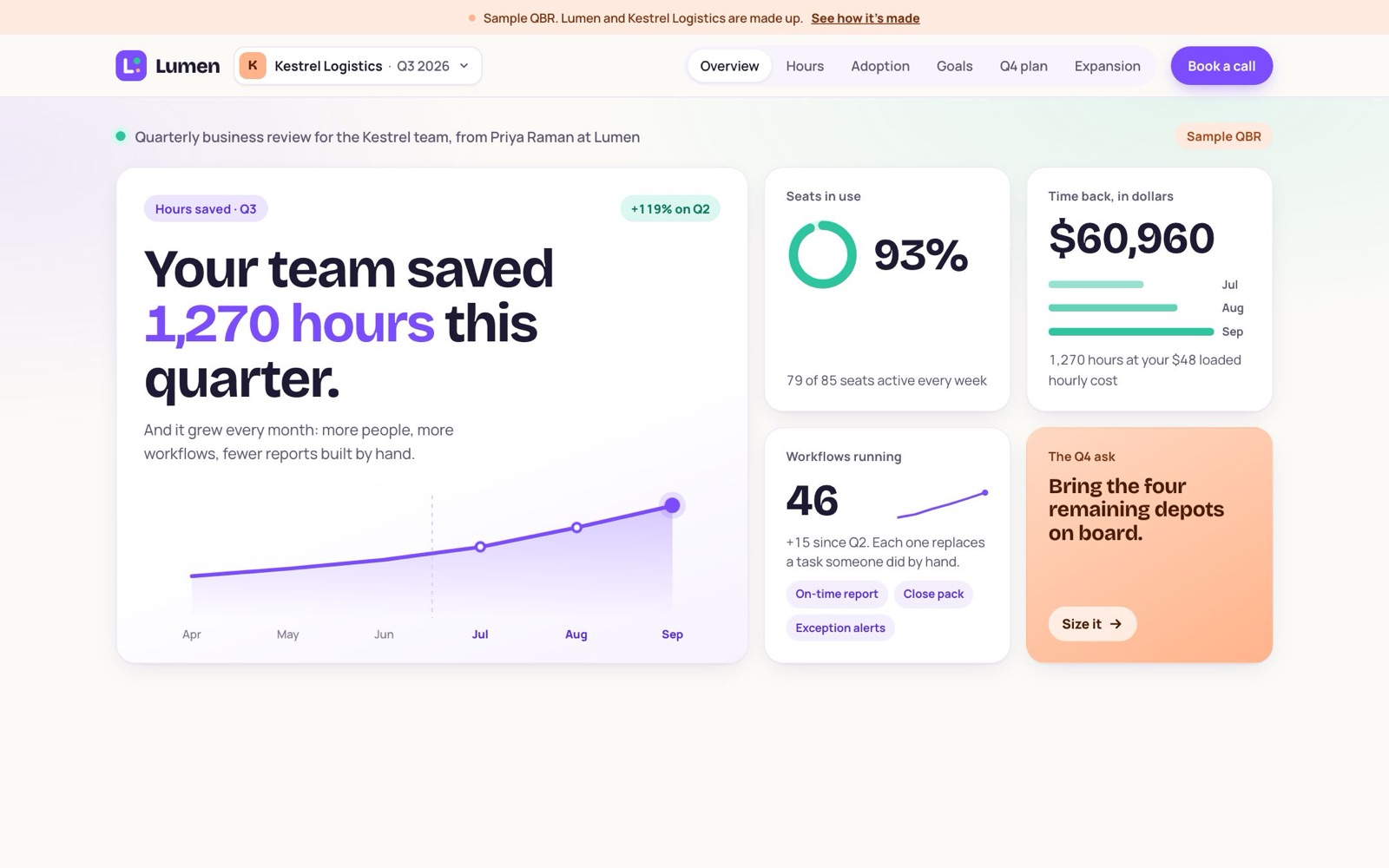Click the Lumen logo icon
Viewport: 1389px width, 868px height.
131,66
